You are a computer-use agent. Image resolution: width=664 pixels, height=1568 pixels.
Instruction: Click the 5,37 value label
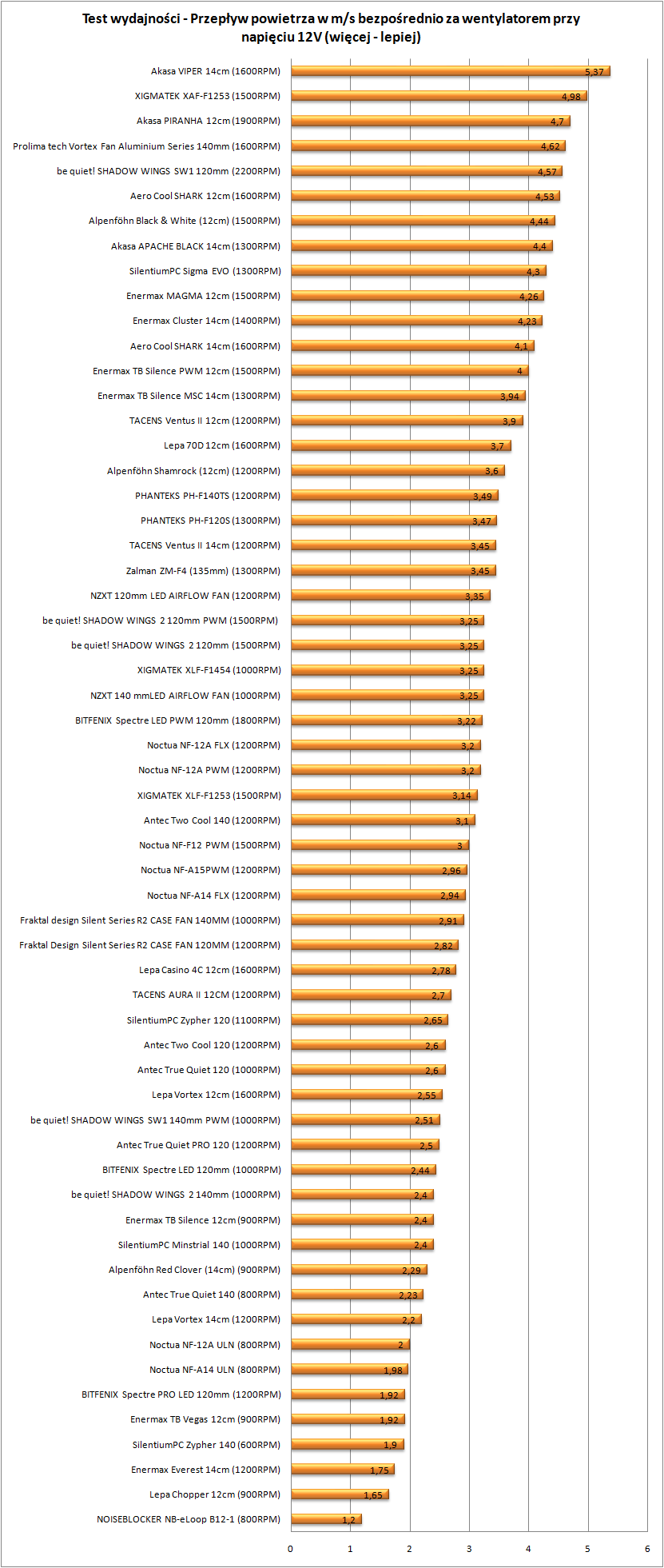click(x=594, y=72)
